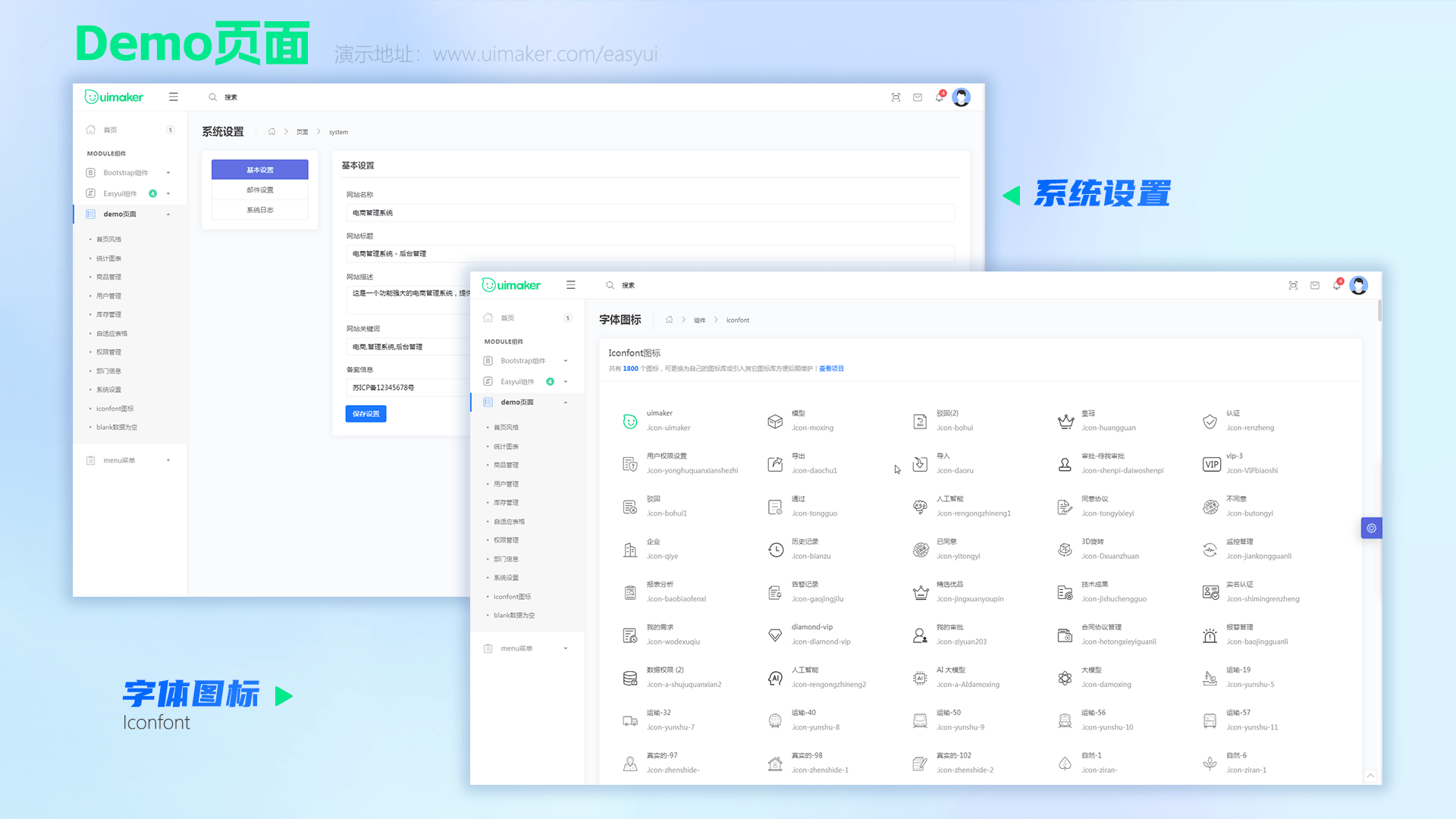
Task: Select the VIP badge icon
Action: tap(1211, 464)
